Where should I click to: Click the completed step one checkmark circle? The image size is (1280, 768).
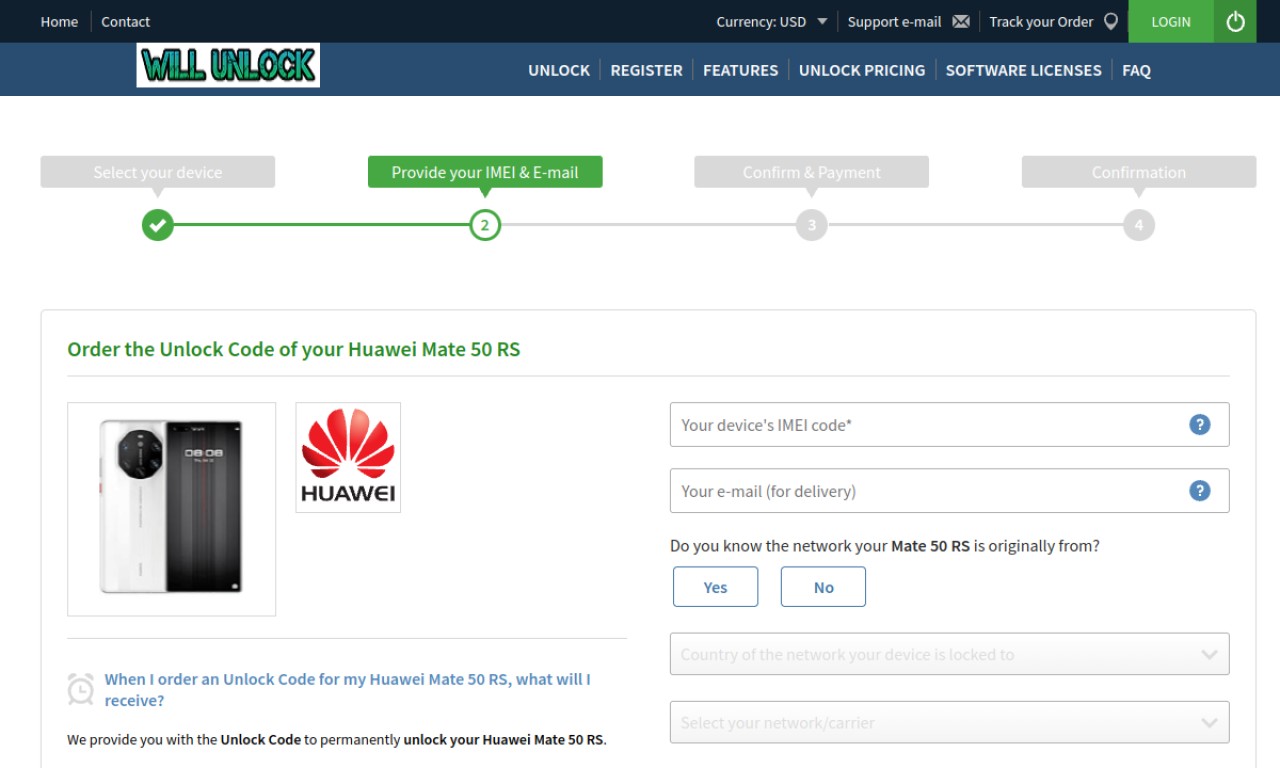tap(157, 225)
